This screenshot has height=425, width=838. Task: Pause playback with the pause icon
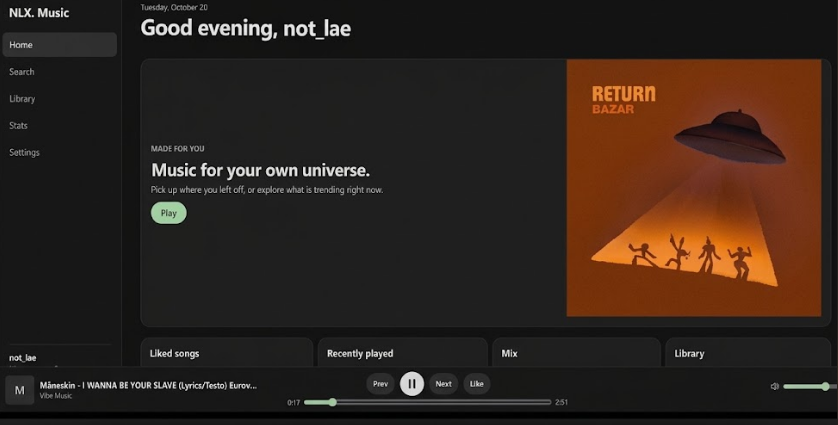412,384
